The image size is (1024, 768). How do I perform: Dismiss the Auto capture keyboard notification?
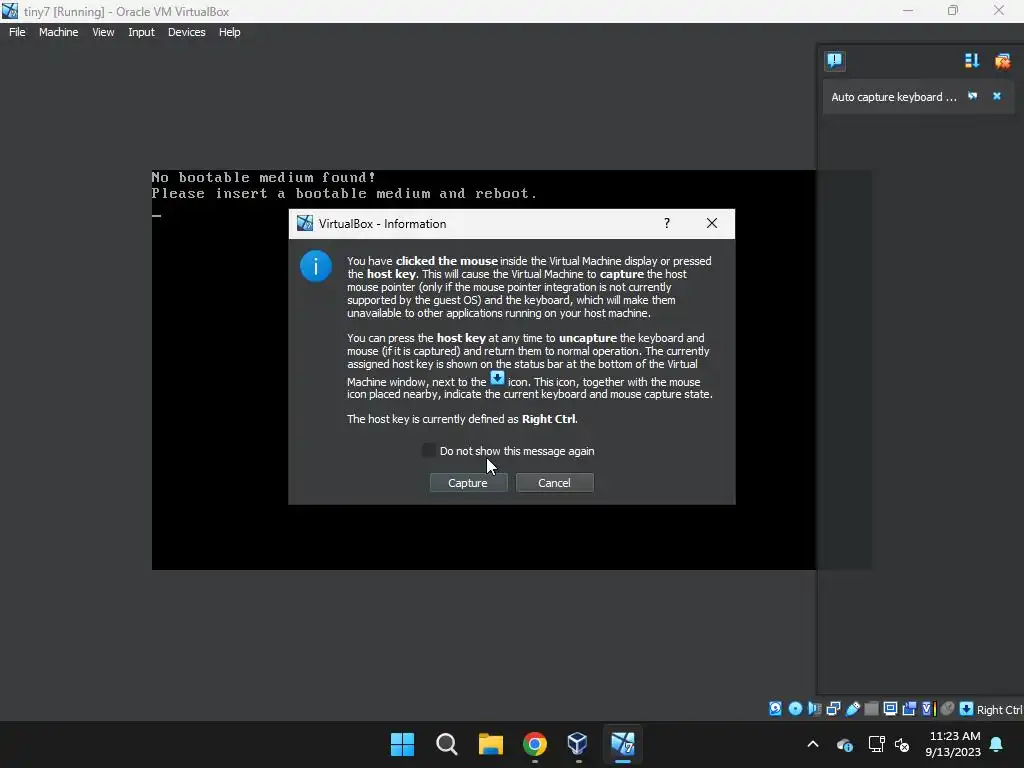(997, 96)
